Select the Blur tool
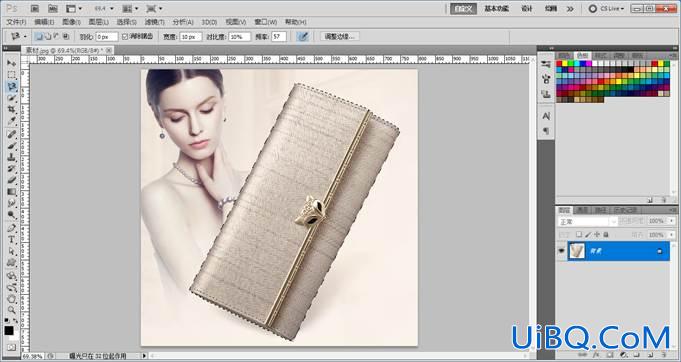Screen dimensions: 681x362 pos(12,203)
